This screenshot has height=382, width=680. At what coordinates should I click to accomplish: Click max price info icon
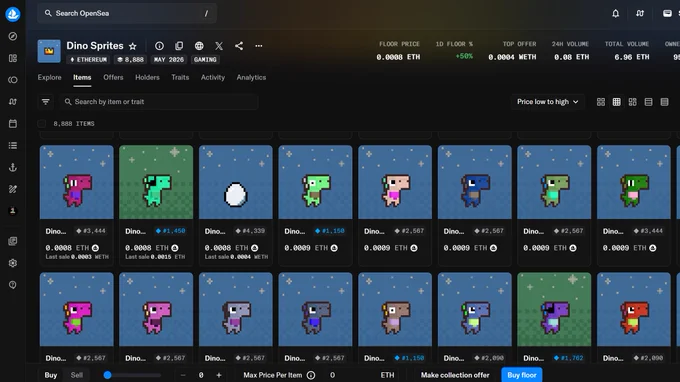[311, 375]
